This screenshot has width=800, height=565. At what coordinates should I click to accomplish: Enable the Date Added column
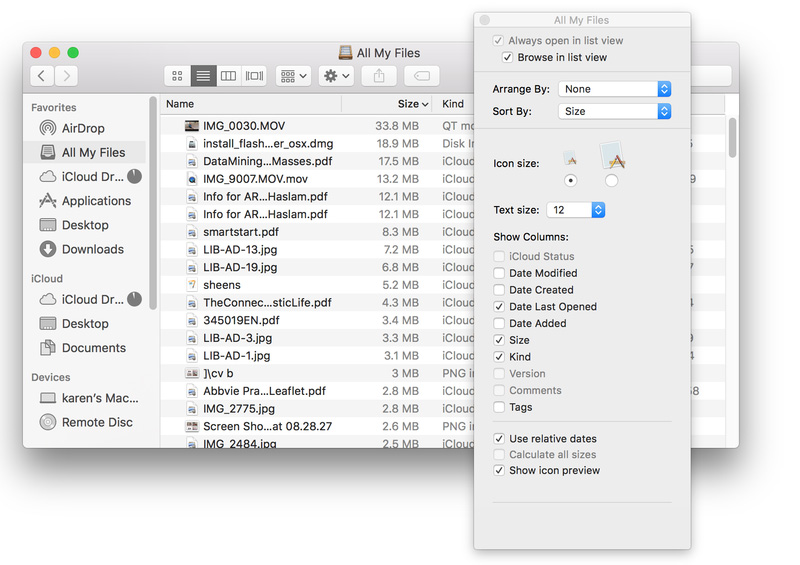[x=499, y=324]
